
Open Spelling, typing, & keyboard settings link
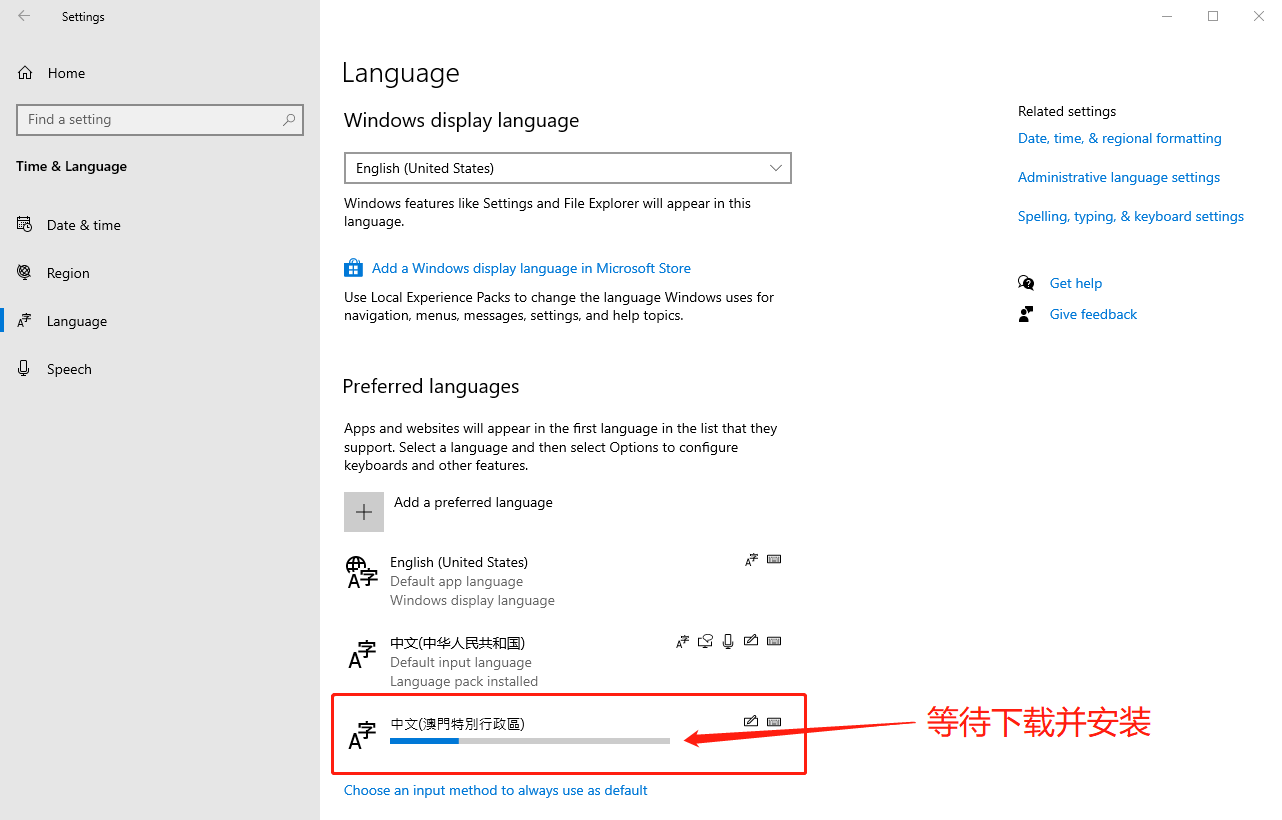[x=1131, y=216]
